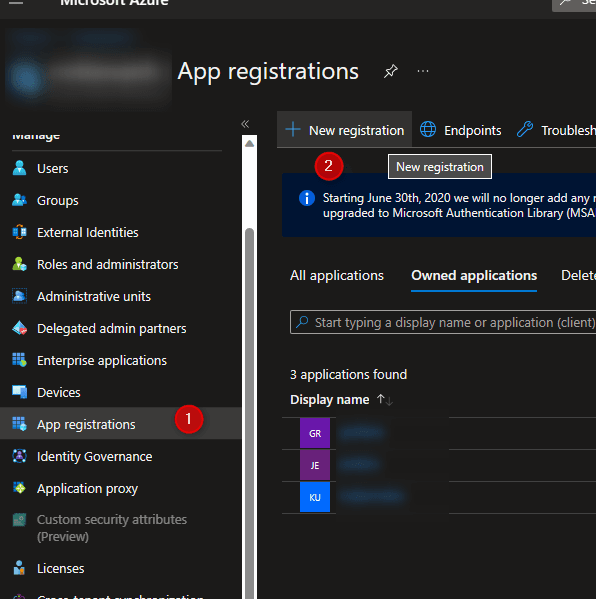The width and height of the screenshot is (596, 599).
Task: Open Groups in the Manage menu
Action: [x=58, y=201]
